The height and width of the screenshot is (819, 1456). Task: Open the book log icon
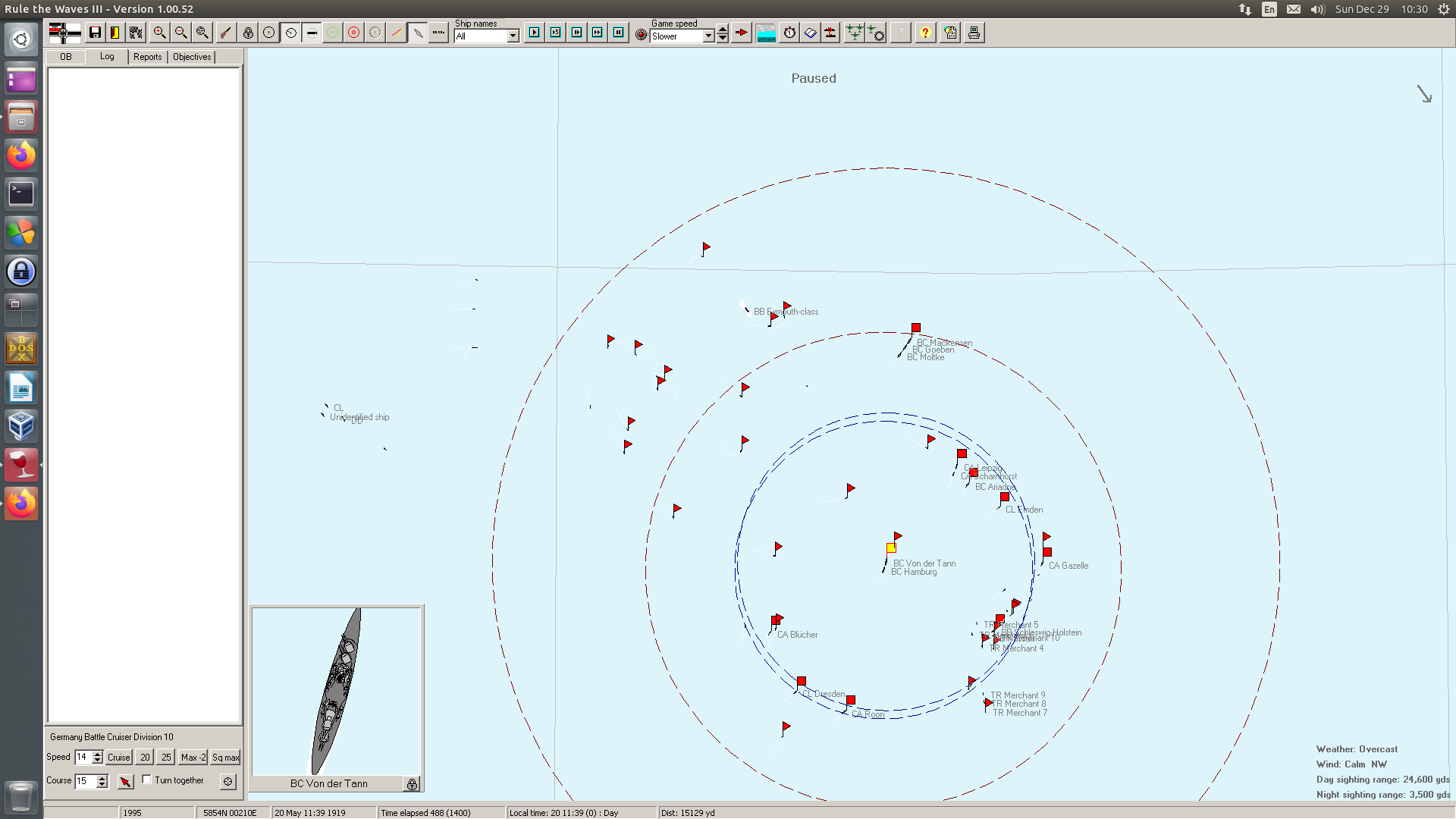point(811,33)
